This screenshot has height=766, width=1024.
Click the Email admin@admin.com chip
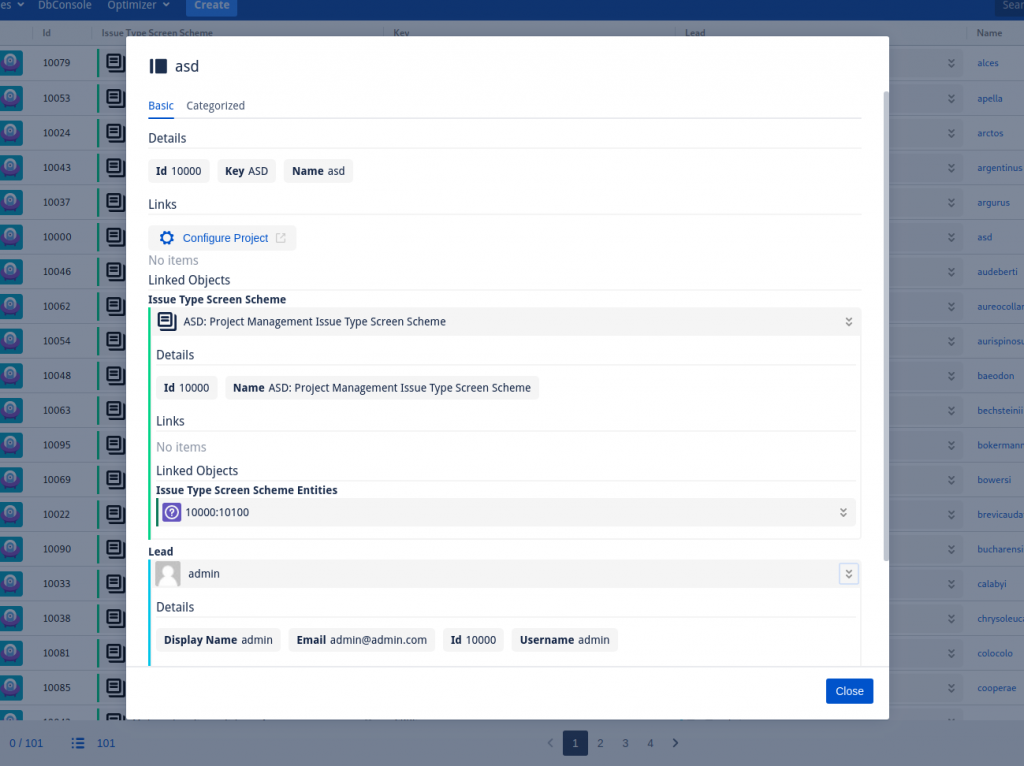[x=362, y=640]
